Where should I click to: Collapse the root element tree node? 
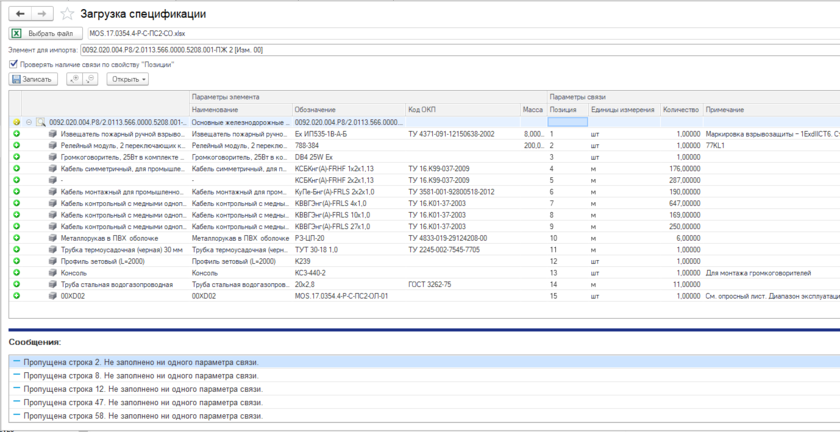tap(29, 122)
